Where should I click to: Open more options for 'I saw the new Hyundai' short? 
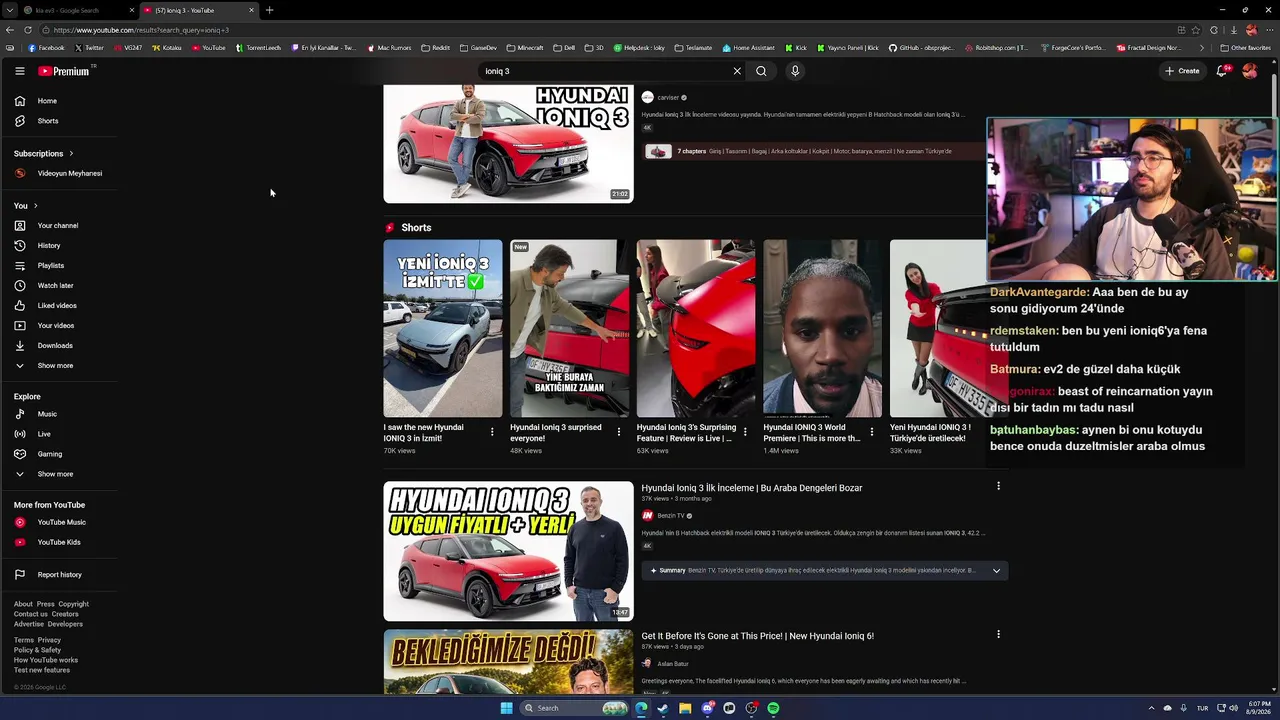(492, 432)
